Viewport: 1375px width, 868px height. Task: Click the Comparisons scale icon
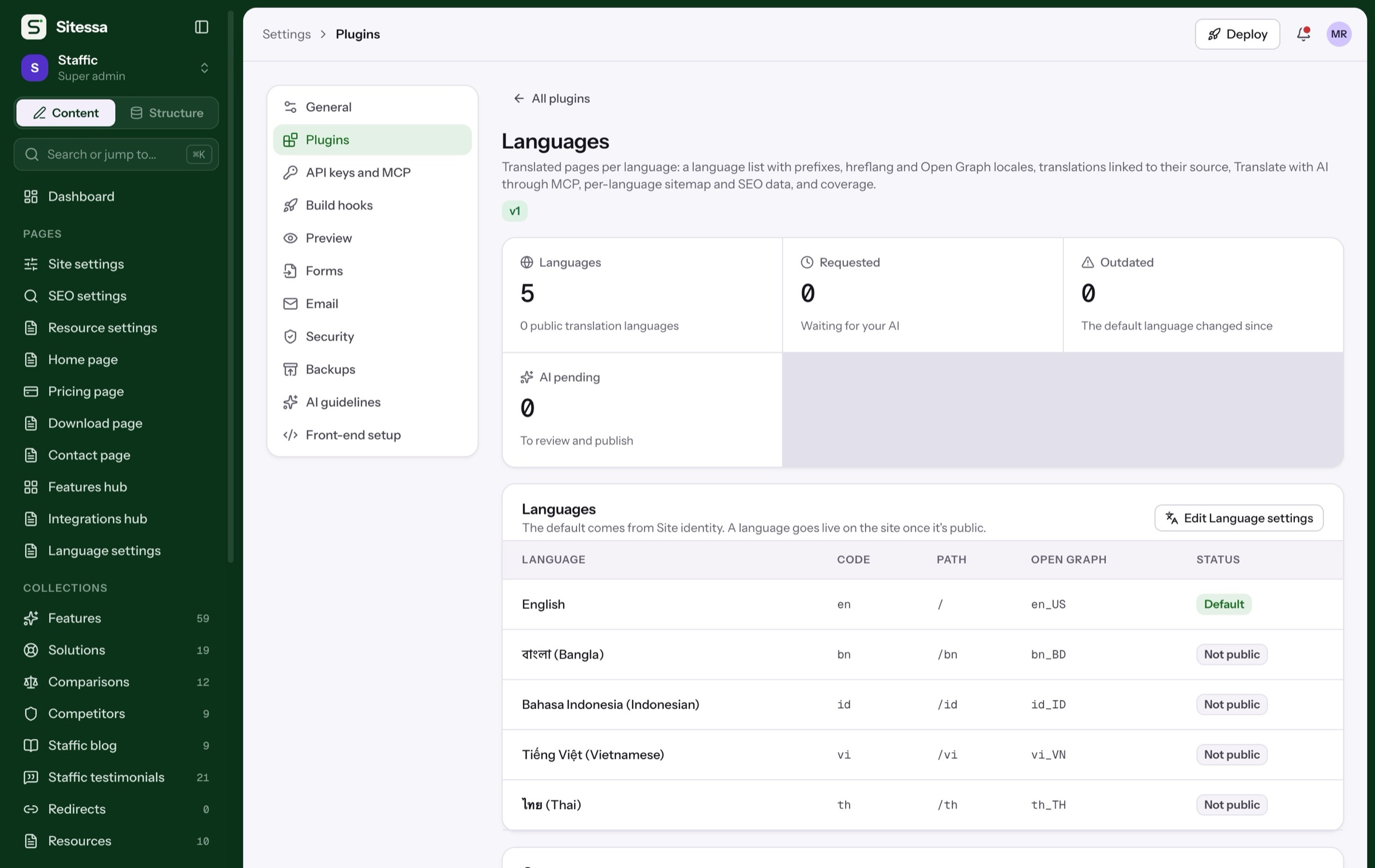point(31,682)
